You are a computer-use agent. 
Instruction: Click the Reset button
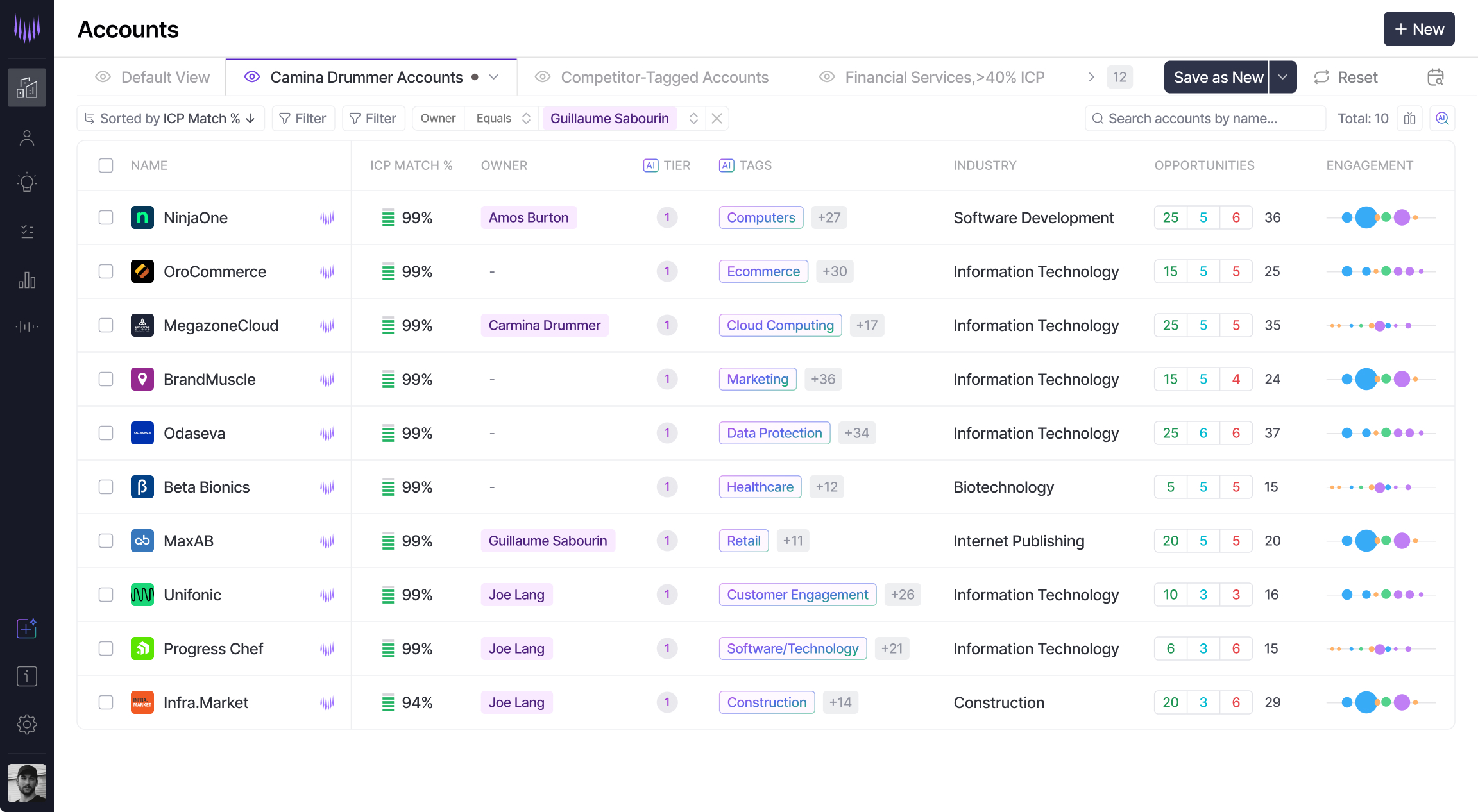point(1346,77)
